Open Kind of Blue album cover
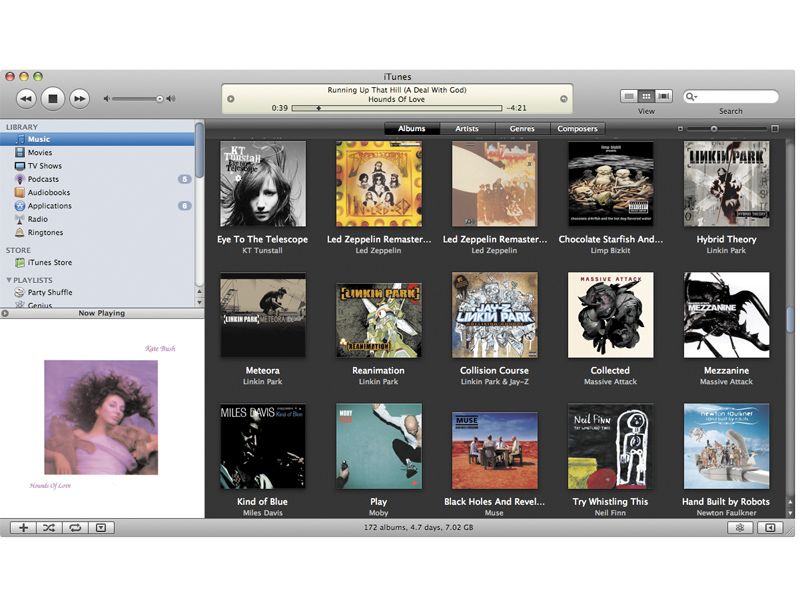800x600 pixels. [263, 446]
